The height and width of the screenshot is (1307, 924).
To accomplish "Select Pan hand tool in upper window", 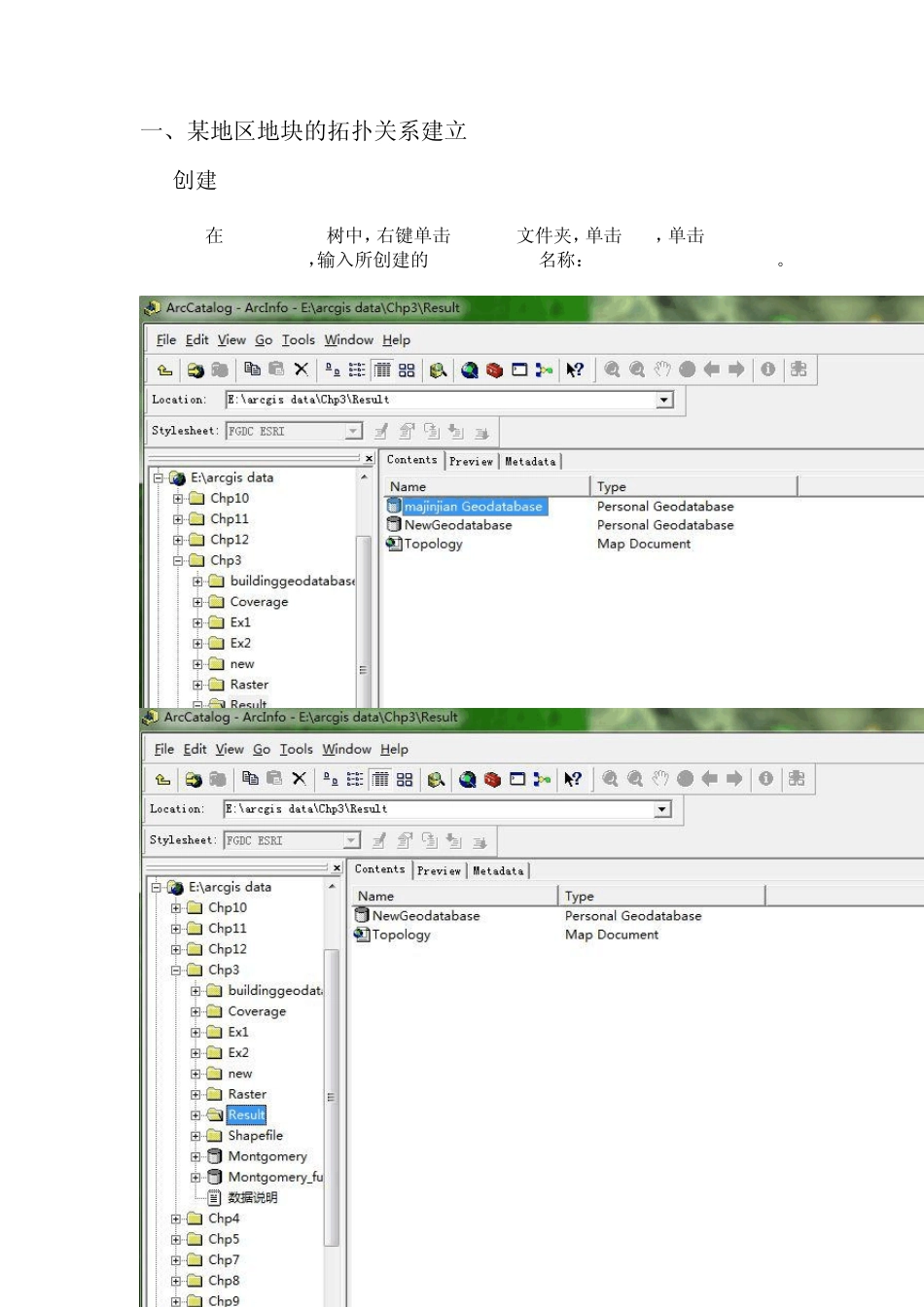I will pos(662,370).
